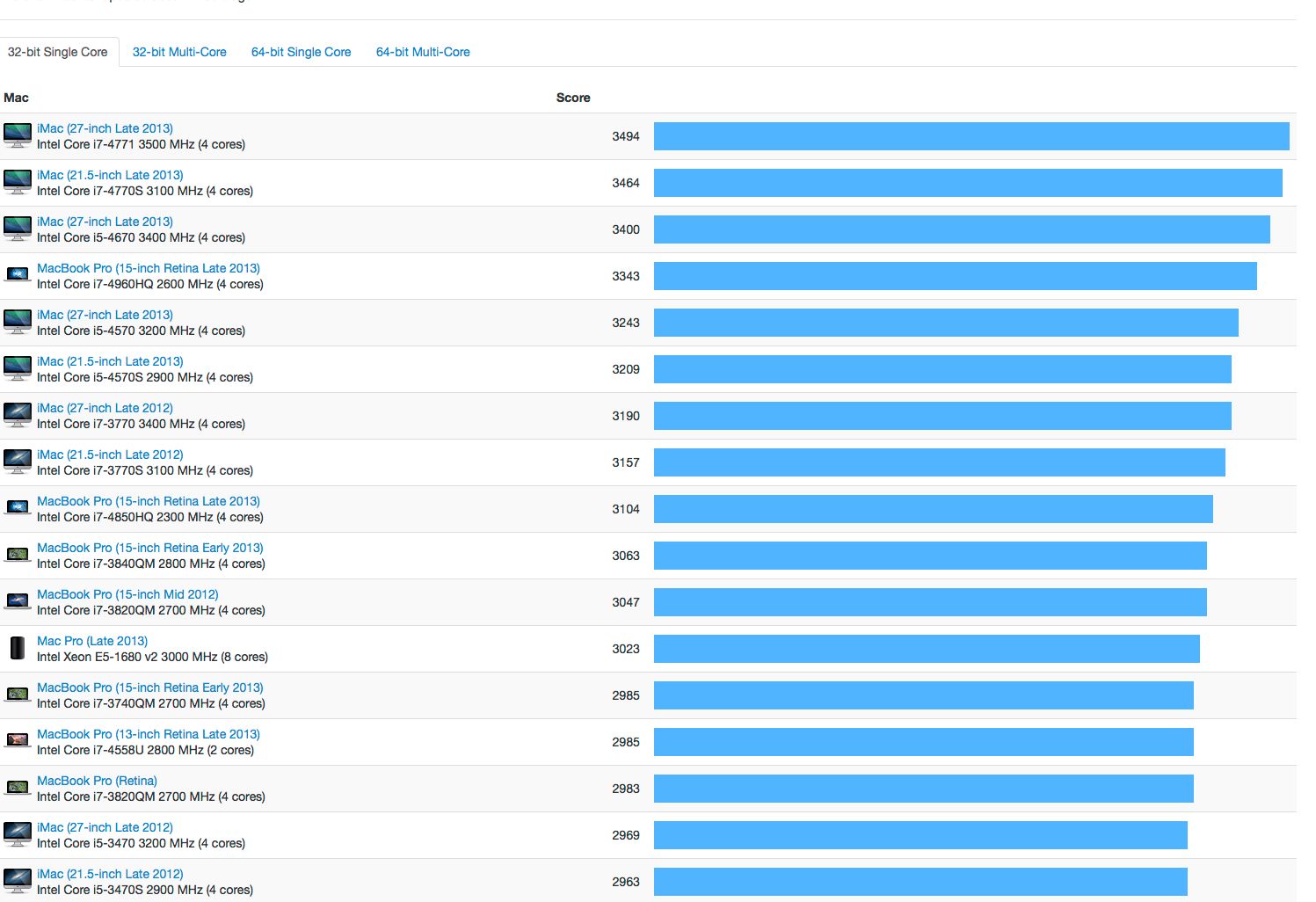Image resolution: width=1316 pixels, height=902 pixels.
Task: Click the Score column header
Action: coord(573,98)
